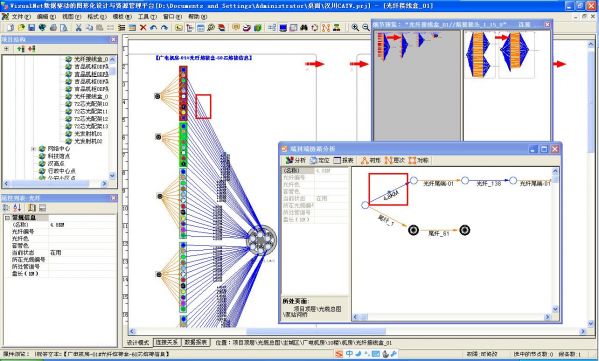Select the 科技馆点 tree item

pyautogui.click(x=58, y=156)
